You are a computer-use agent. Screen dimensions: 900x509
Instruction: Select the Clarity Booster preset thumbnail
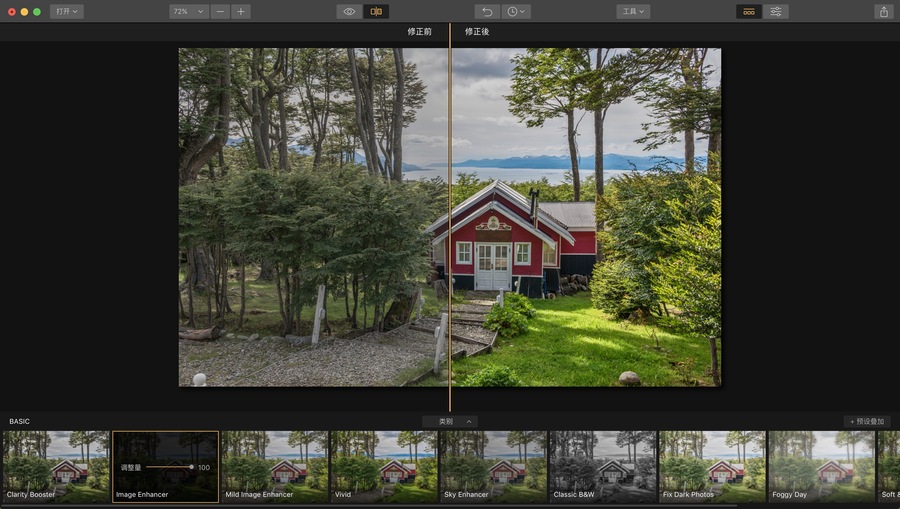(x=56, y=467)
